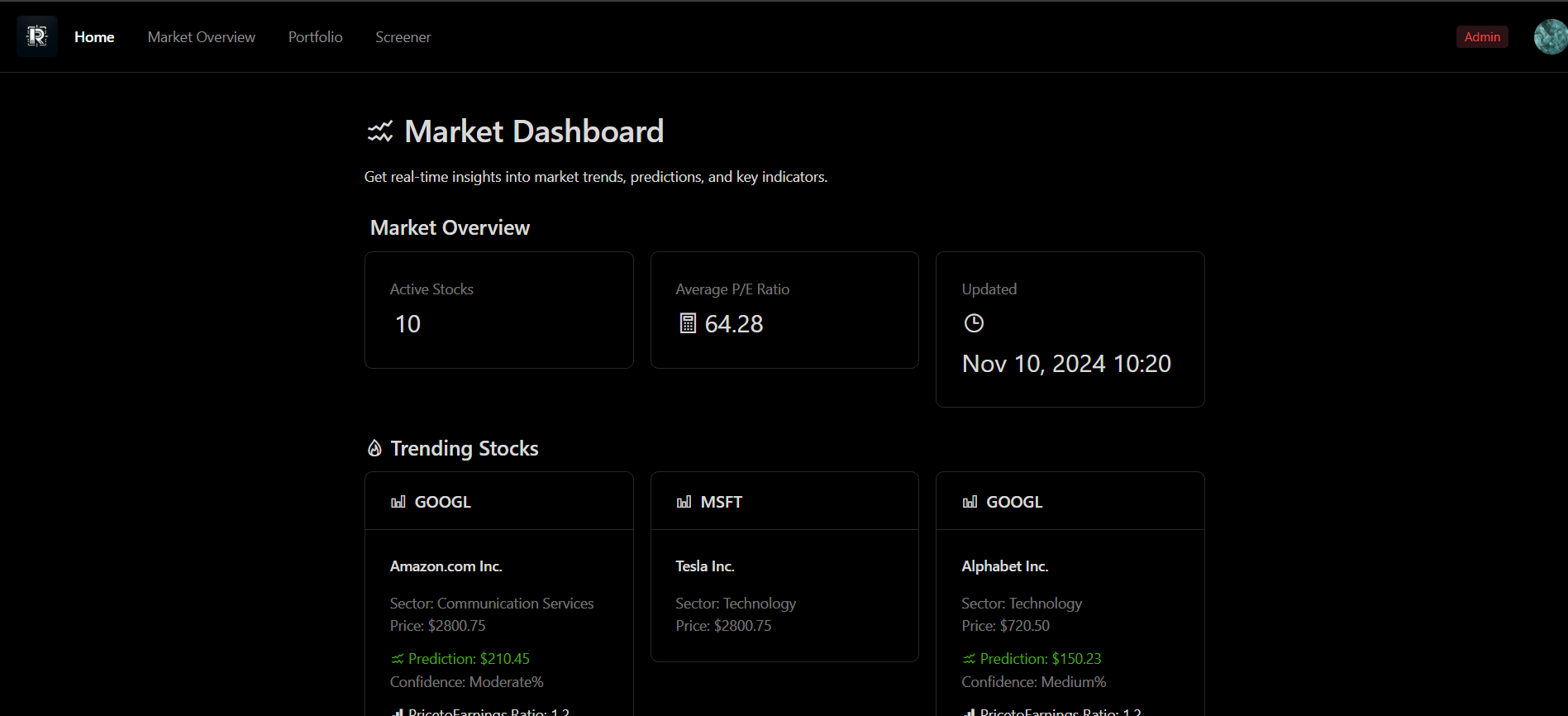Click the value 64.28
The image size is (1568, 716).
pyautogui.click(x=734, y=324)
